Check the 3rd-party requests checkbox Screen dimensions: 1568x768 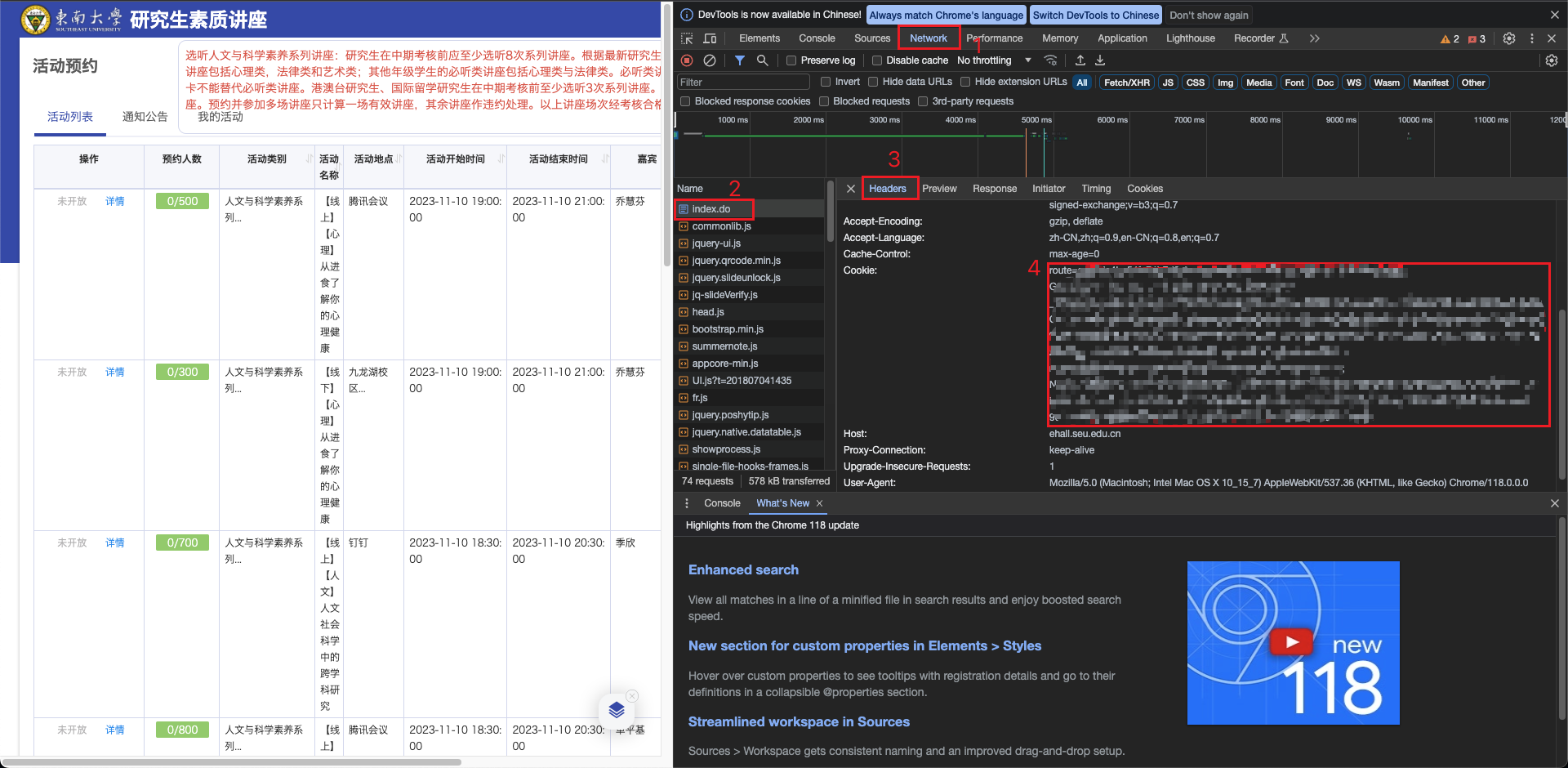click(x=923, y=101)
